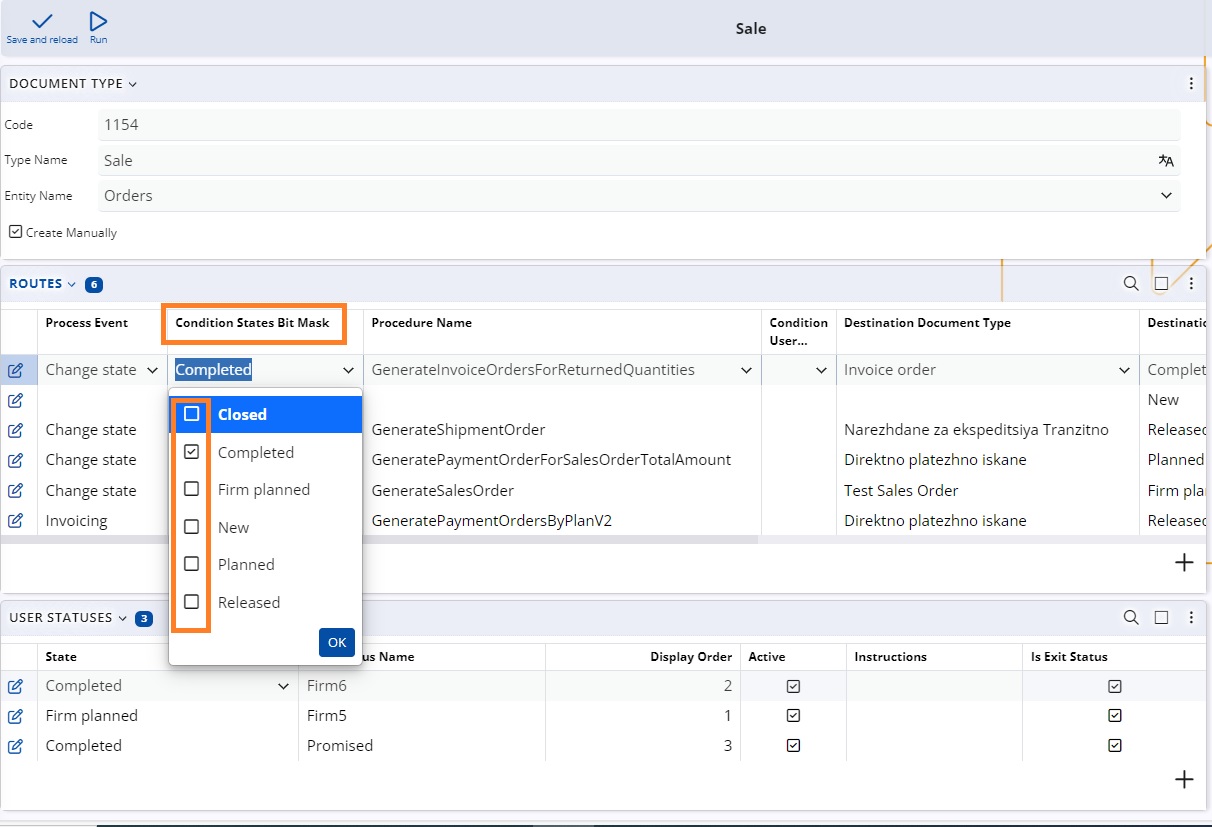Edit the Invoicing route row

click(x=16, y=521)
